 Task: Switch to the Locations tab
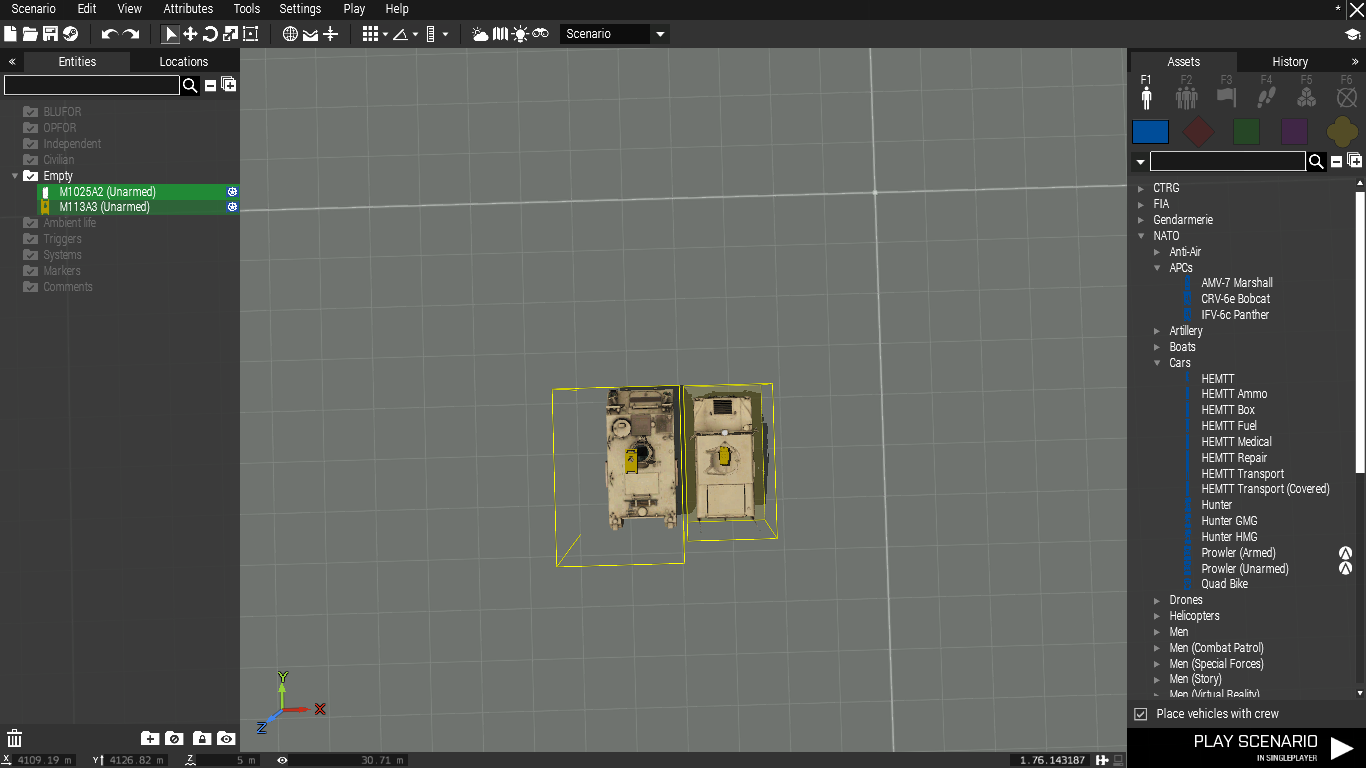[184, 62]
